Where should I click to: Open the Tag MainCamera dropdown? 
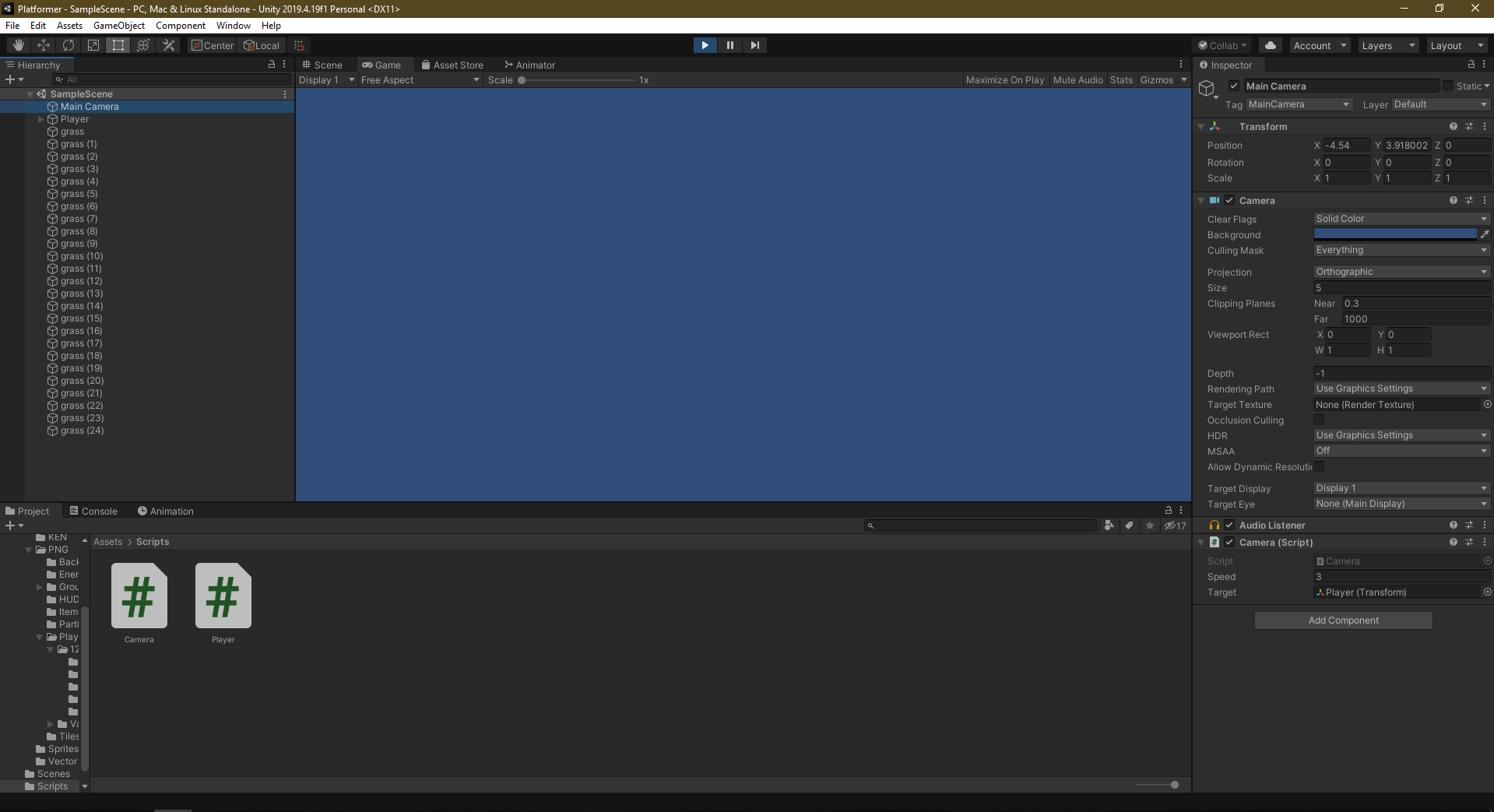click(1299, 104)
